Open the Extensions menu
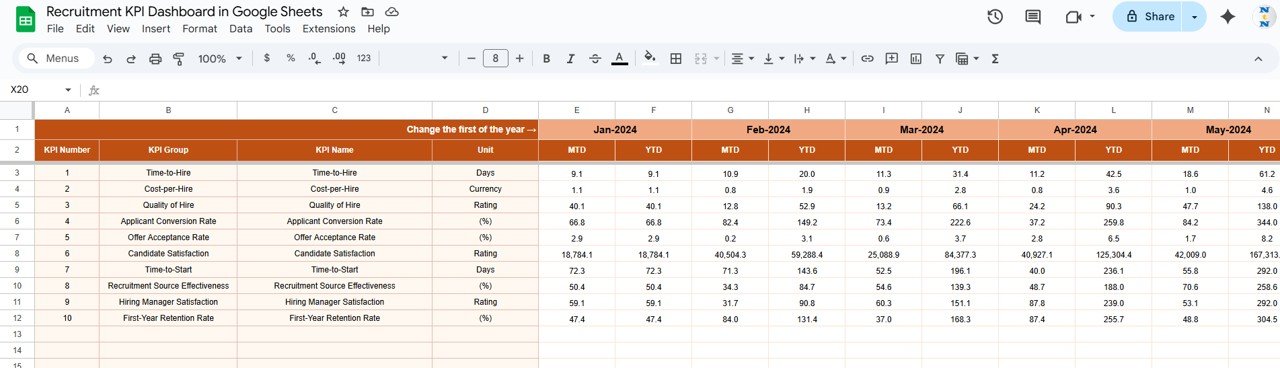The height and width of the screenshot is (368, 1280). tap(329, 29)
